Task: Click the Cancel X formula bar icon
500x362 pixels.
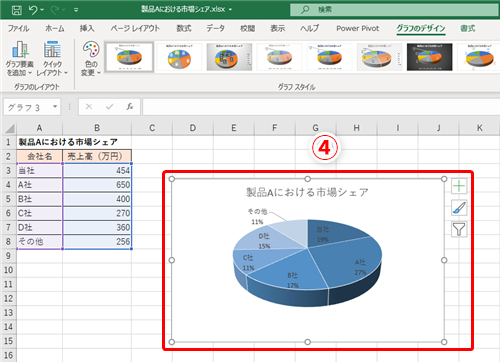Action: [x=89, y=107]
